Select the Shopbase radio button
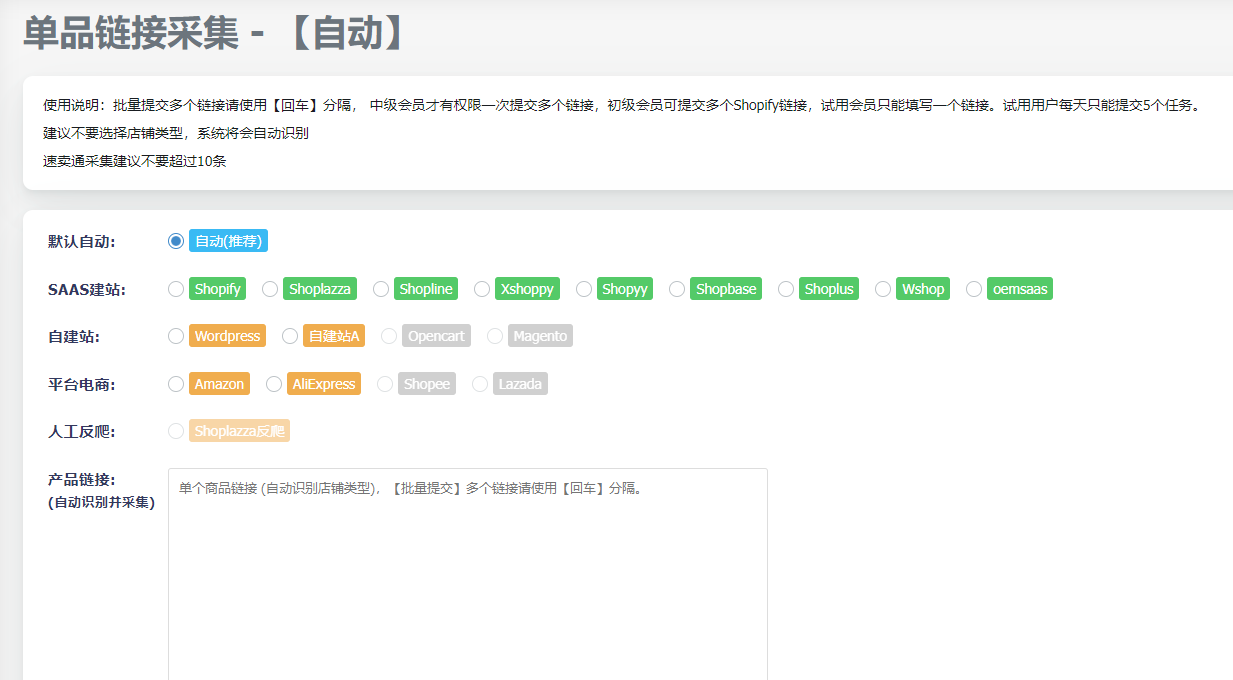The image size is (1233, 680). [677, 289]
